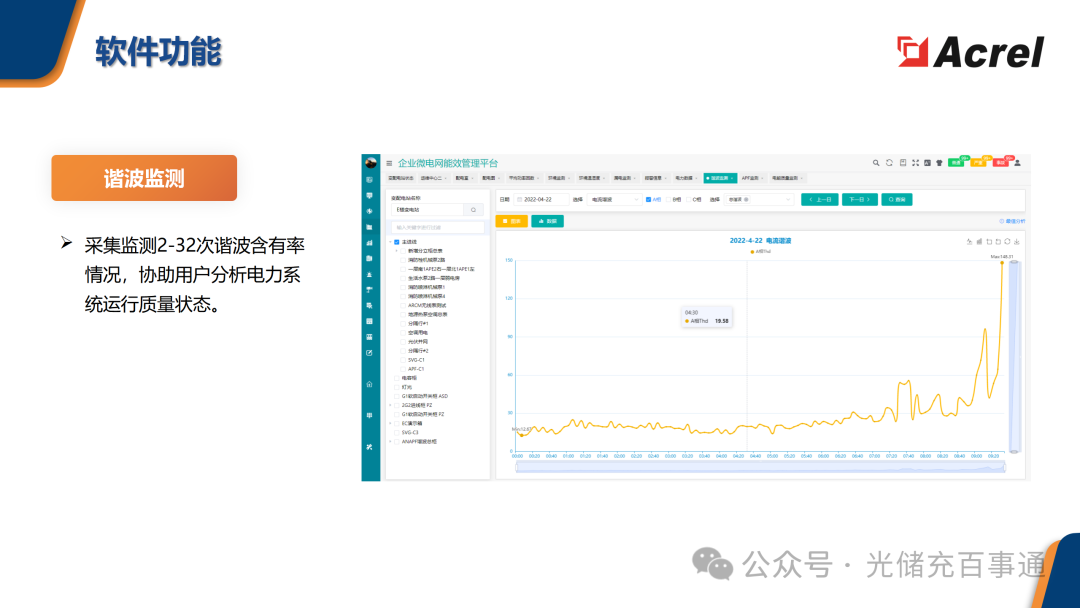Viewport: 1080px width, 608px height.
Task: Click the document icon in the header
Action: 903,163
